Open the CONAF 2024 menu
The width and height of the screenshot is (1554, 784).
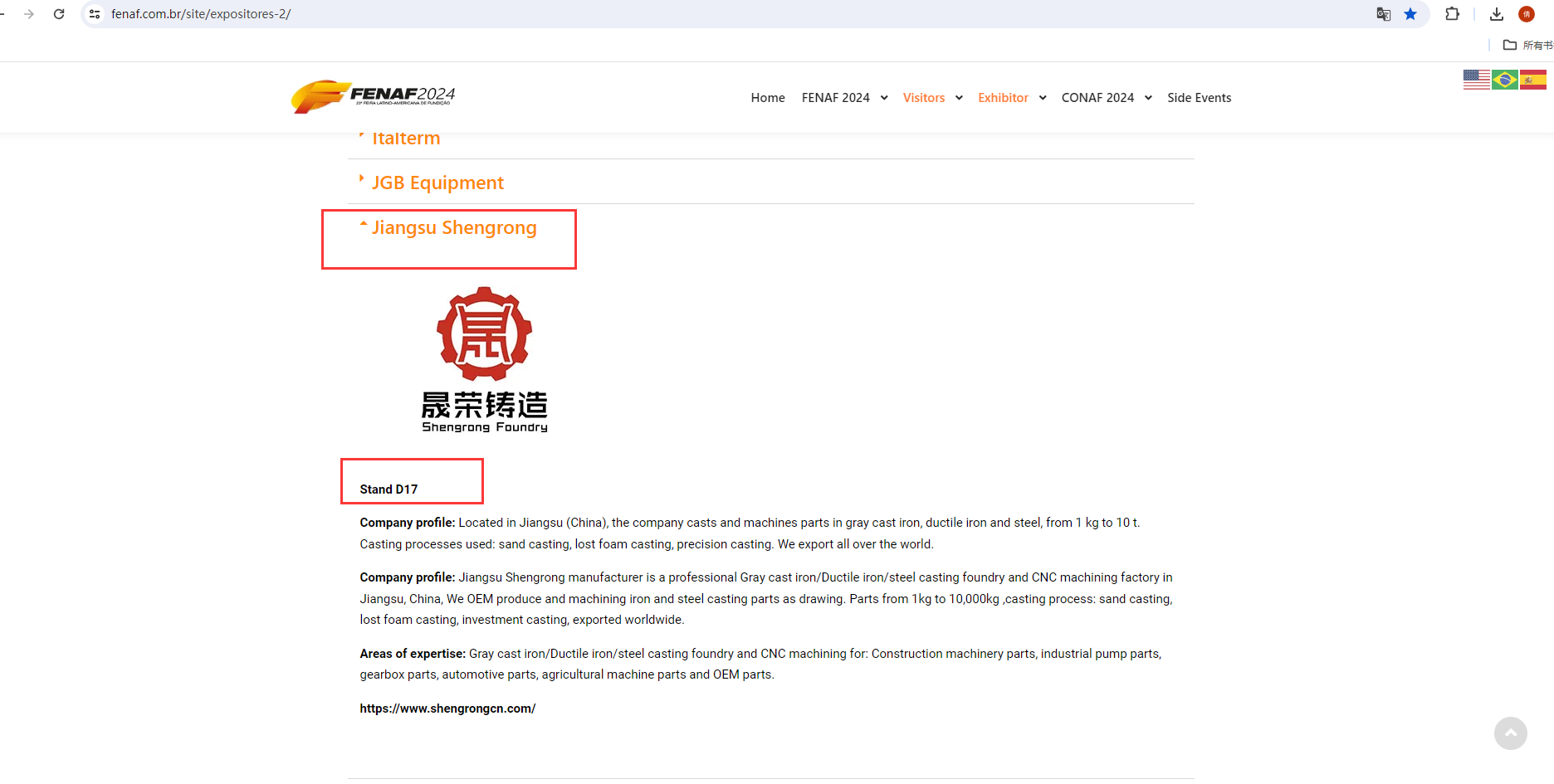coord(1097,98)
